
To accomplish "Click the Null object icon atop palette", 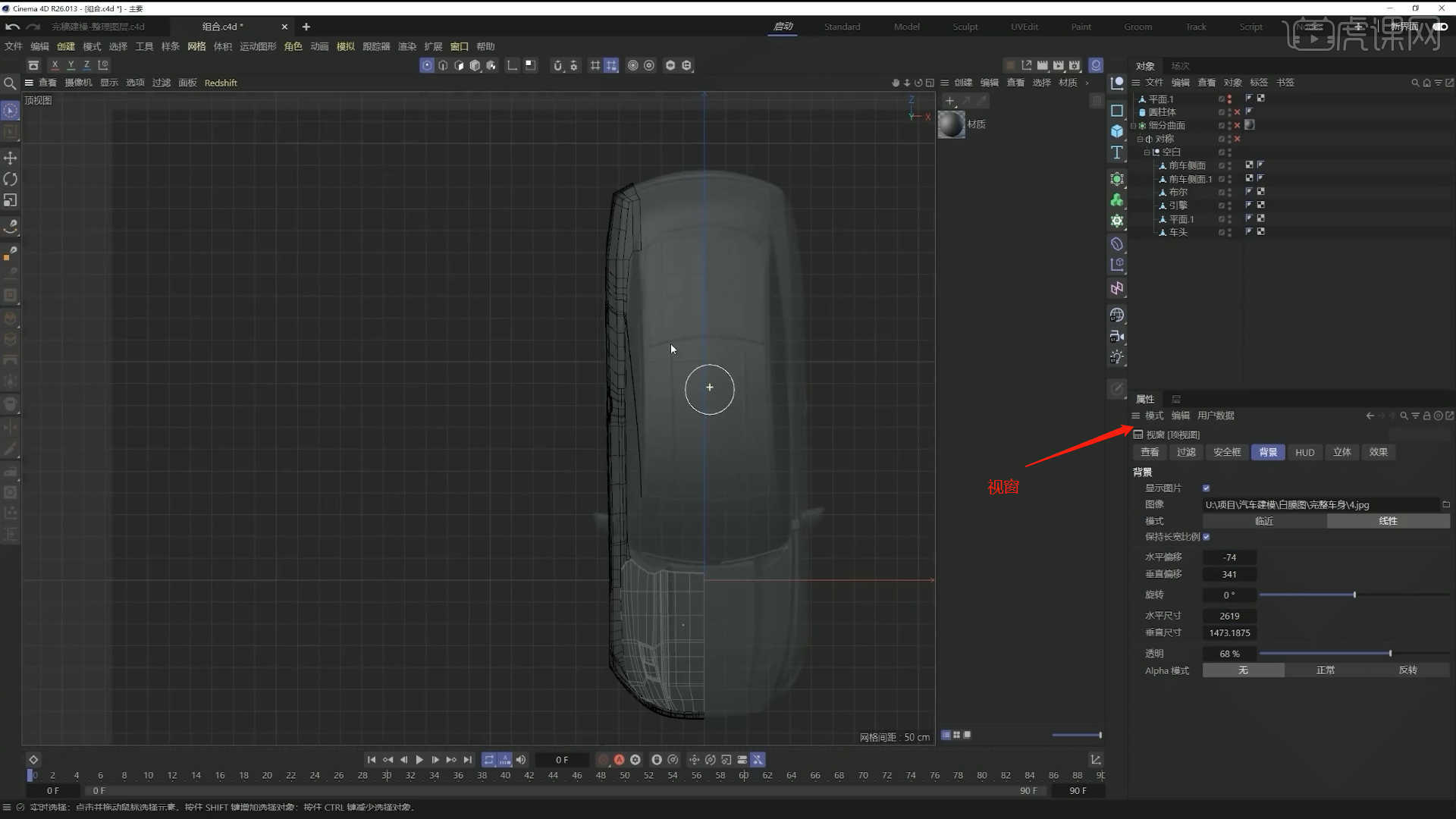I will click(x=1117, y=83).
